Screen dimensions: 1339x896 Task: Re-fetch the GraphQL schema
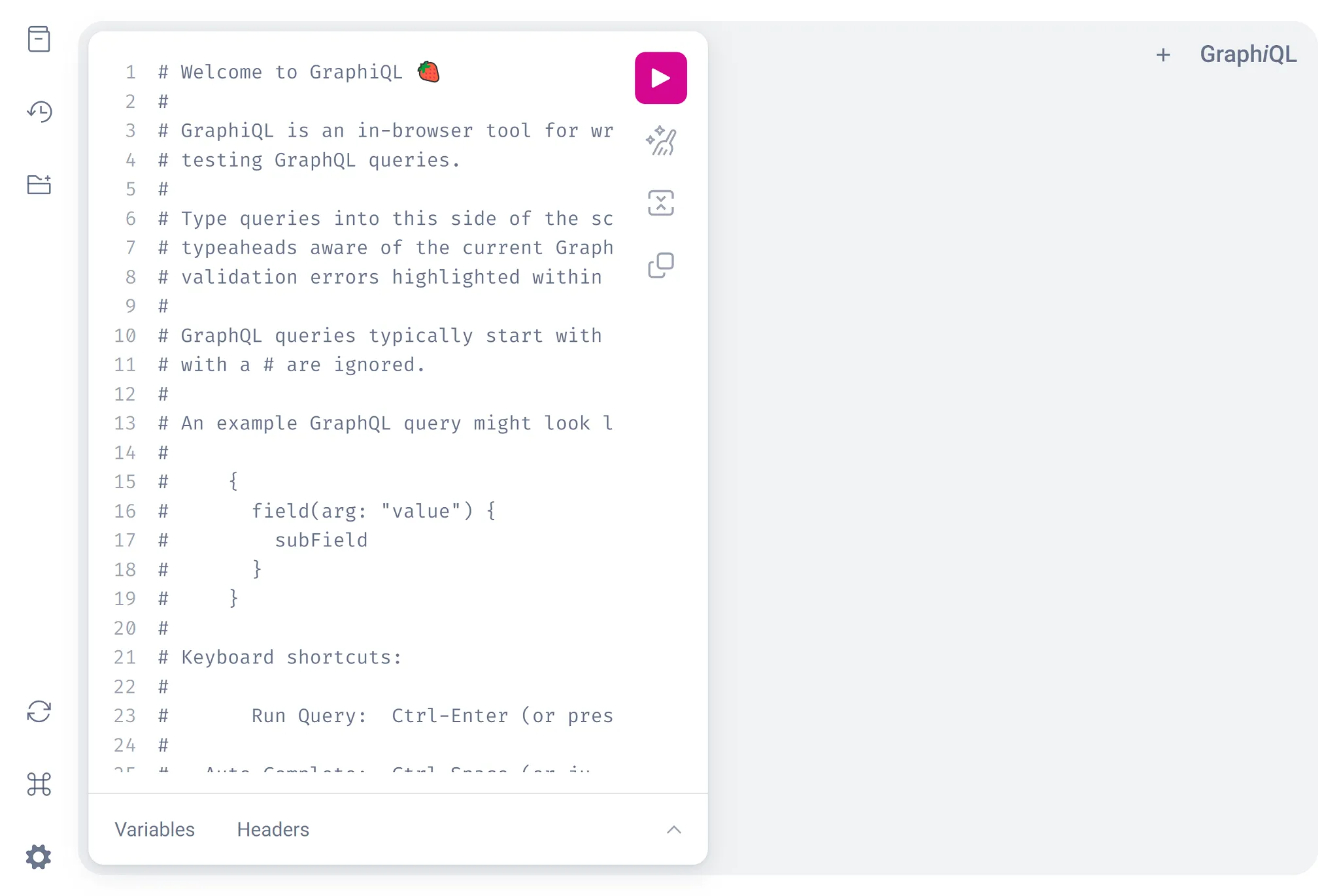click(x=40, y=712)
